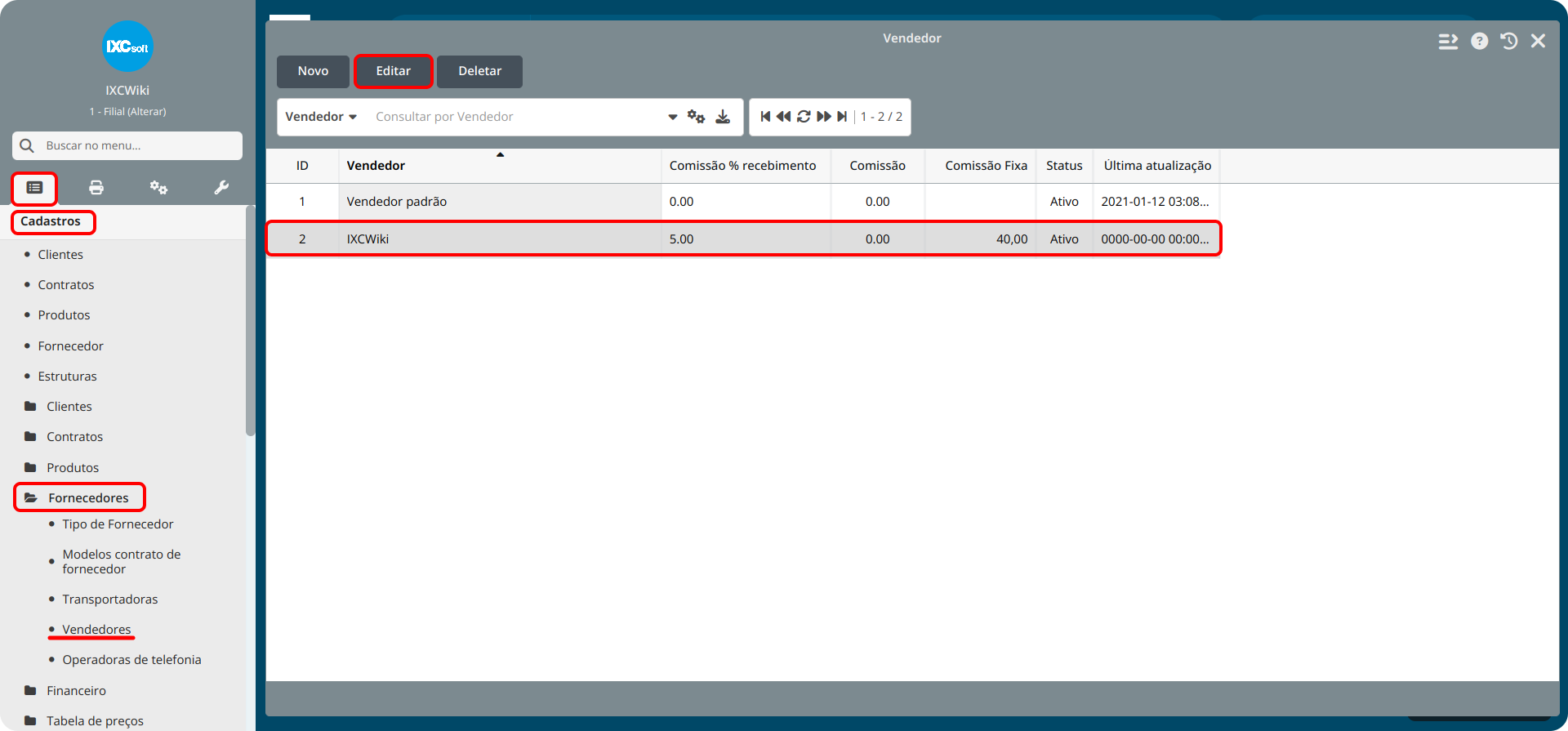This screenshot has width=1568, height=731.
Task: Open Produtos bullet menu item
Action: coord(64,315)
